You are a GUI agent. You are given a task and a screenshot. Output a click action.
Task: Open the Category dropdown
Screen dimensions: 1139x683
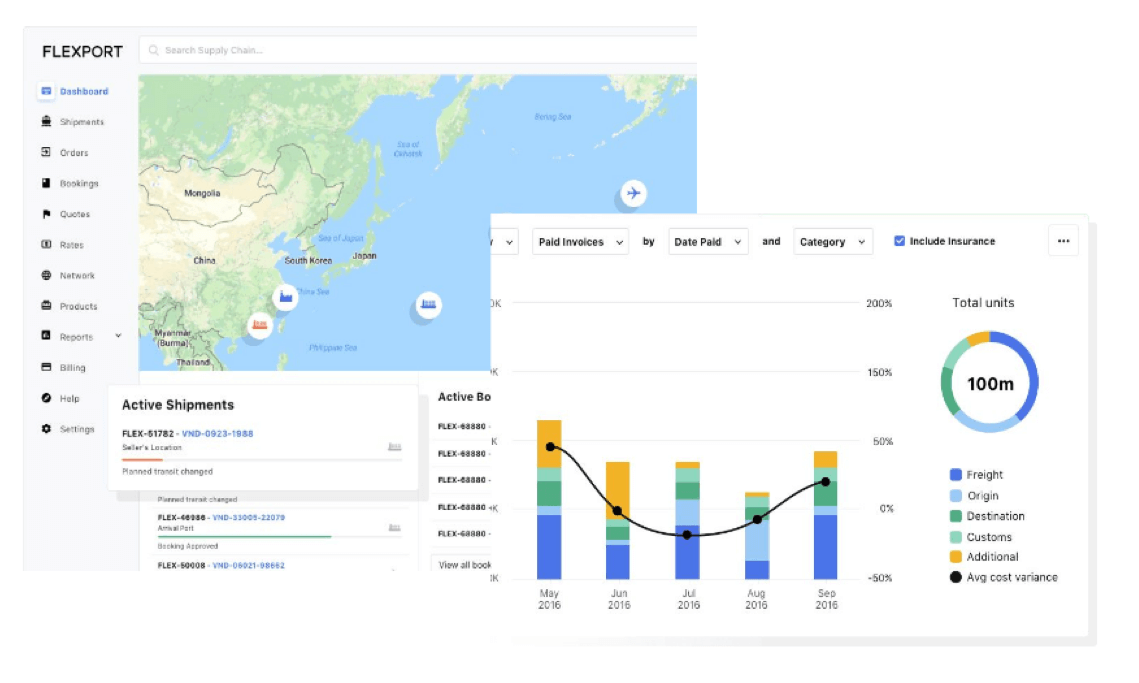tap(833, 242)
